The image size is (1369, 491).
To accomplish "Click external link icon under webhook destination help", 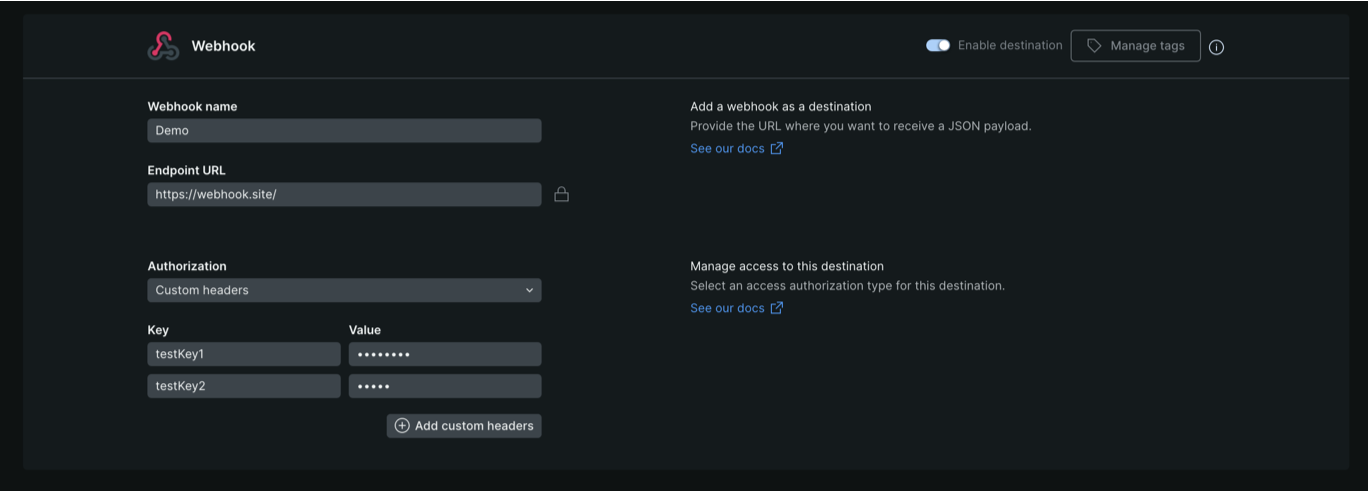I will 777,149.
